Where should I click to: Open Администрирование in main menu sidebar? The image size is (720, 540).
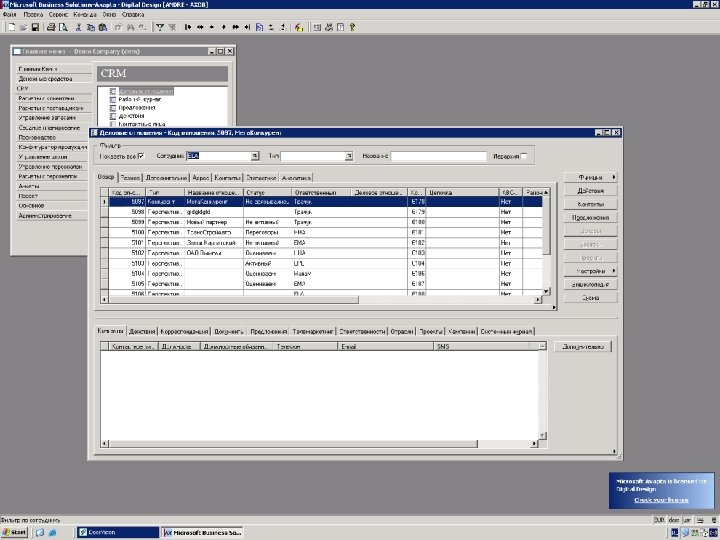coord(51,216)
